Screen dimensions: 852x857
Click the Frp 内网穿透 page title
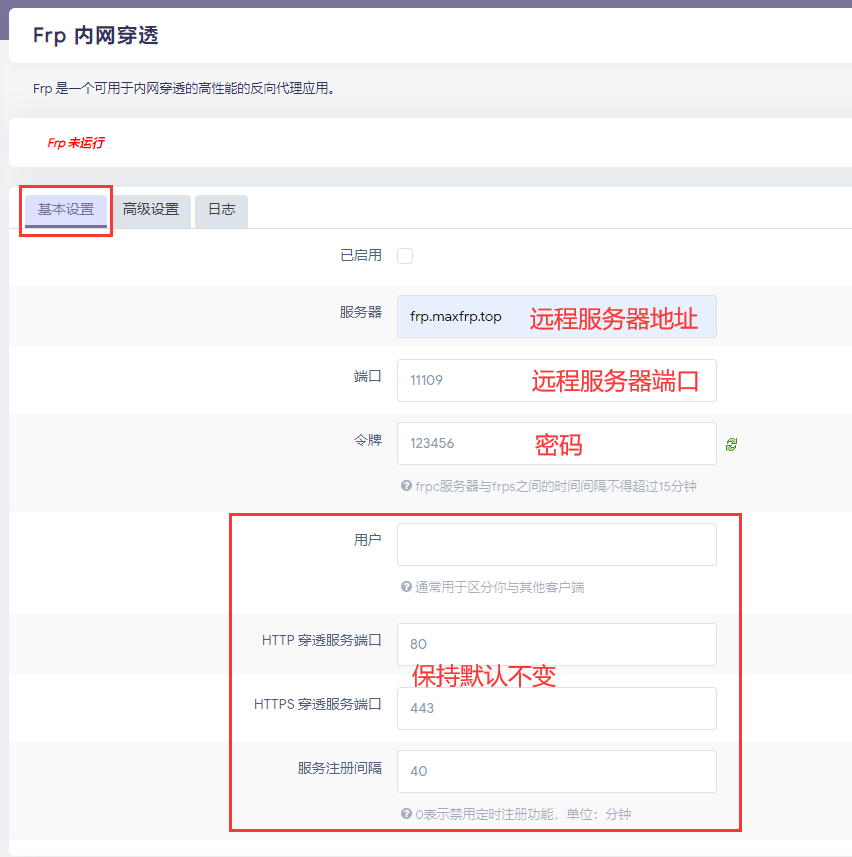pos(96,36)
